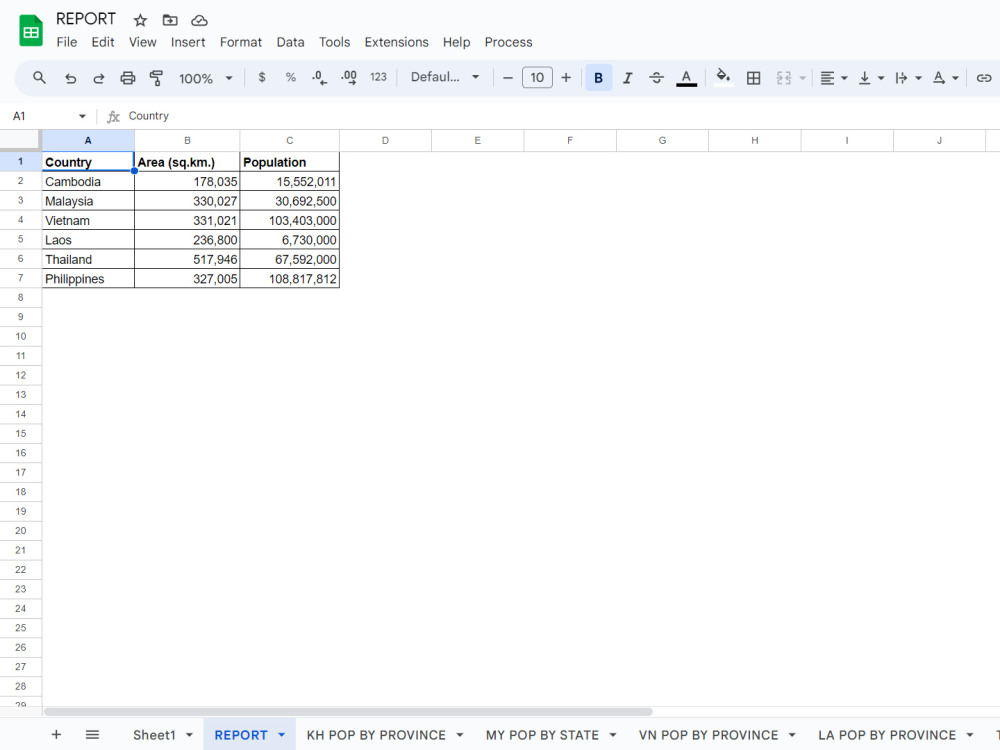The height and width of the screenshot is (750, 1000).
Task: Format as percent
Action: (x=291, y=78)
